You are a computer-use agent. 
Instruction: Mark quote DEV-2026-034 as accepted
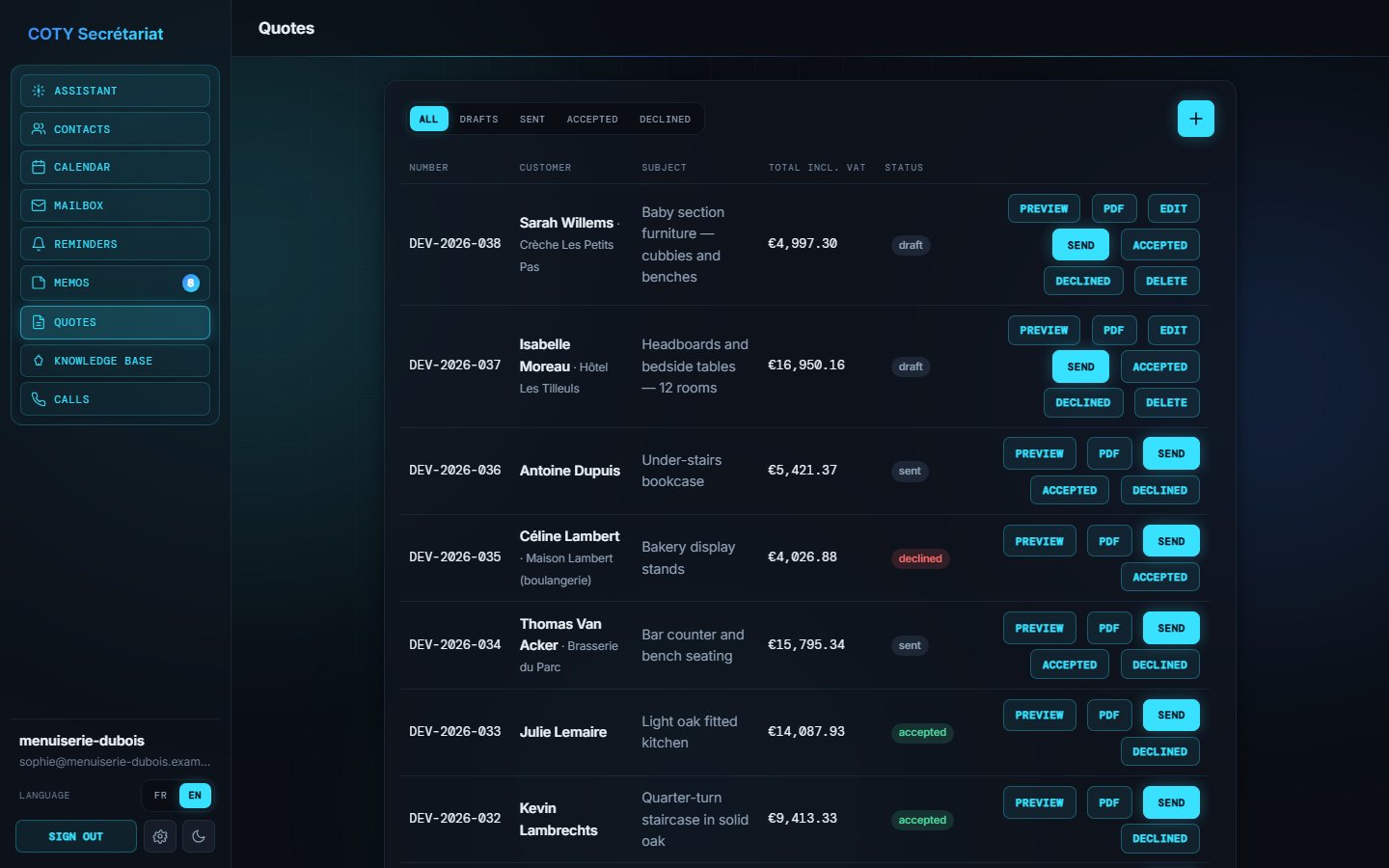pos(1070,665)
